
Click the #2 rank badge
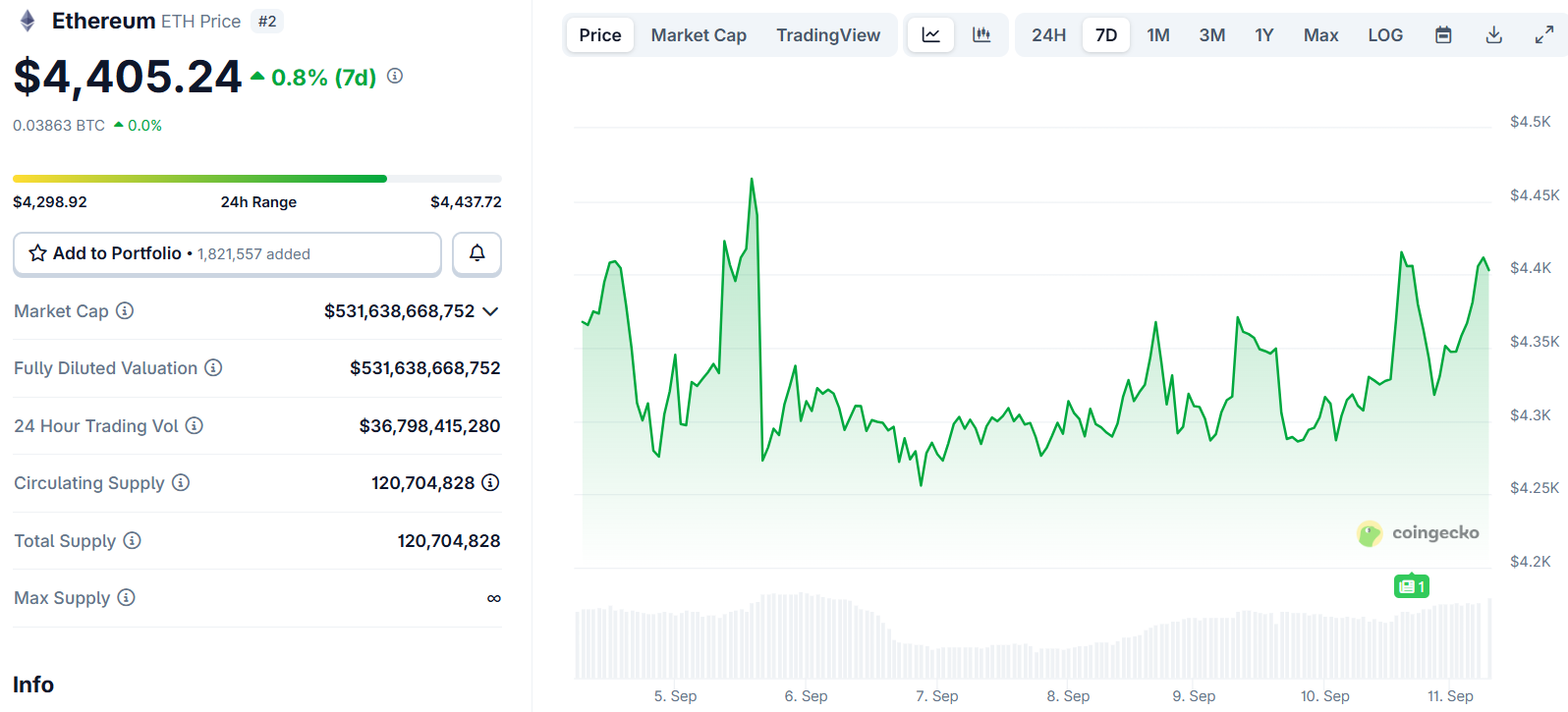(x=267, y=22)
